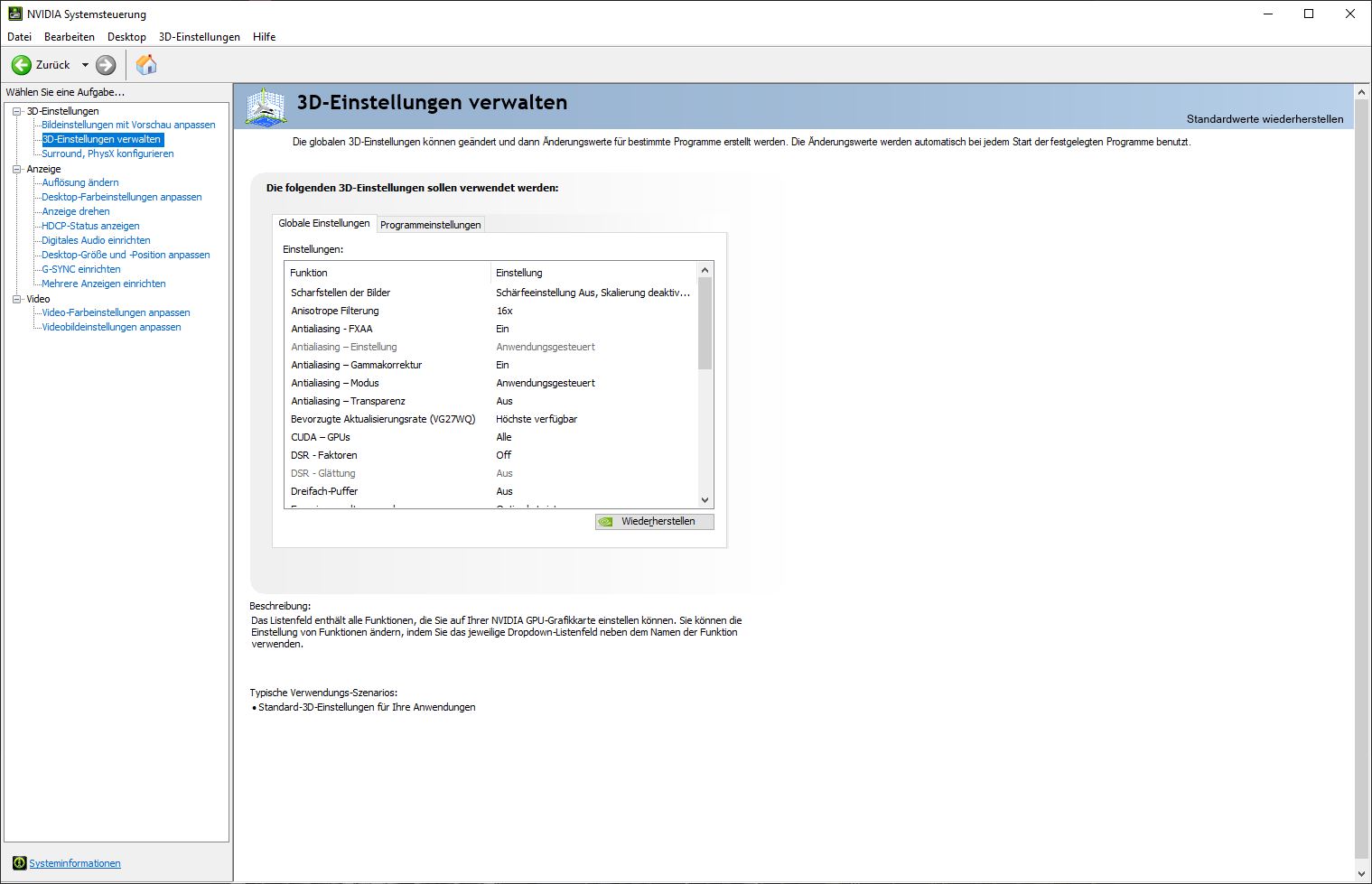Click the Zurück back button label
The height and width of the screenshot is (884, 1372).
[x=52, y=65]
